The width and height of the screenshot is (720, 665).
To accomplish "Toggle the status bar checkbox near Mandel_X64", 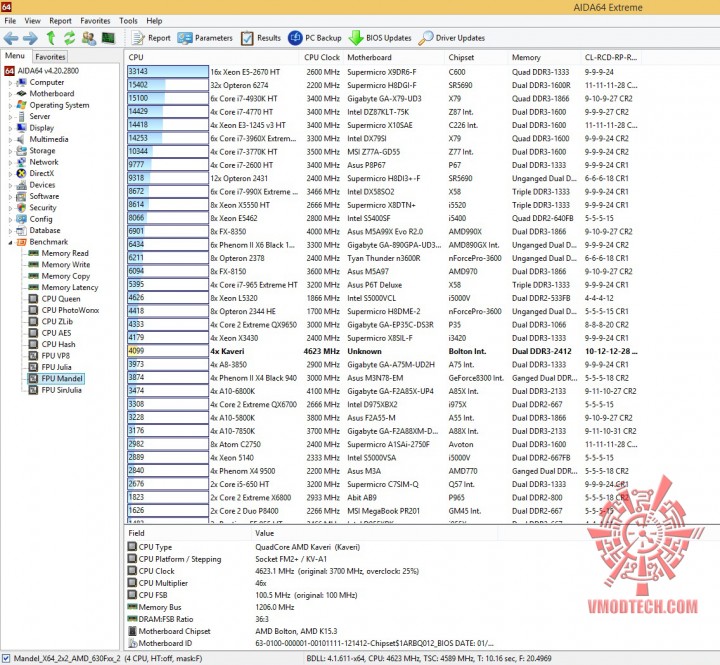I will [6, 659].
